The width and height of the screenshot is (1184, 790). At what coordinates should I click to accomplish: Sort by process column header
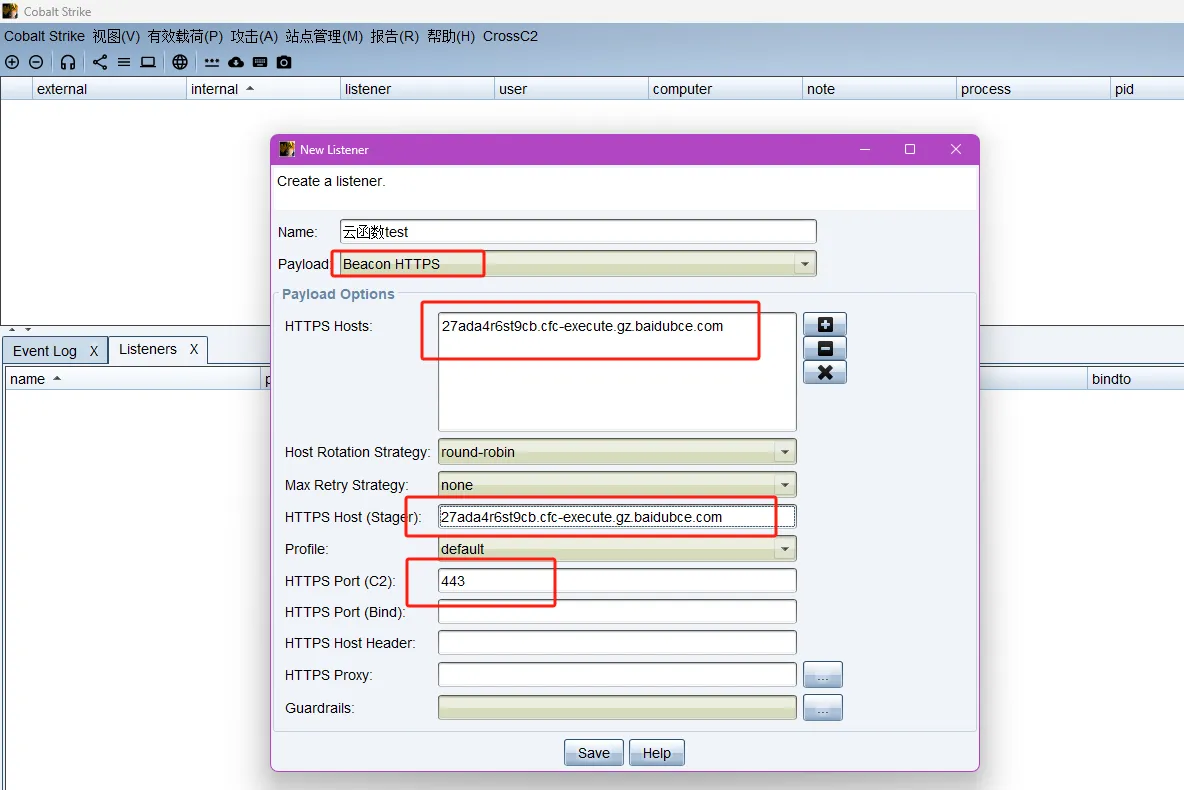[x=1033, y=89]
